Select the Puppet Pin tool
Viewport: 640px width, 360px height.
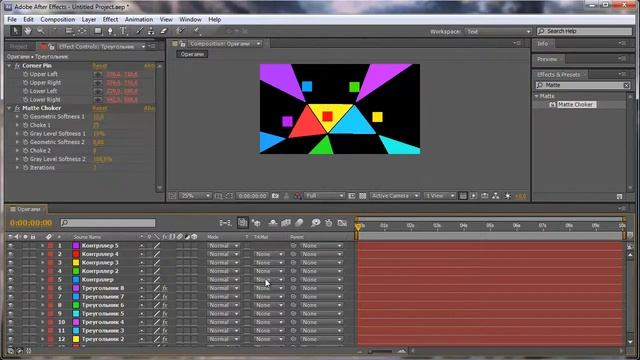pos(196,31)
